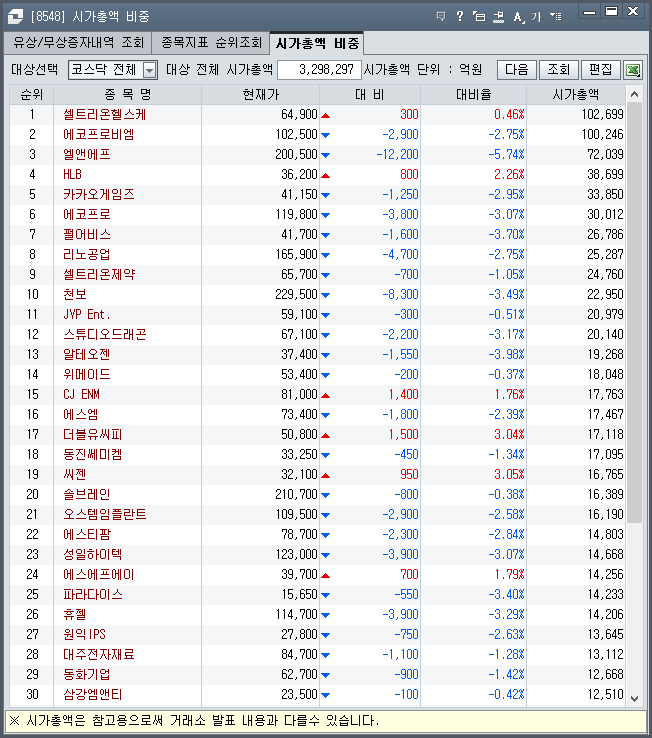This screenshot has height=738, width=652.
Task: Click the 다음 button
Action: 517,70
